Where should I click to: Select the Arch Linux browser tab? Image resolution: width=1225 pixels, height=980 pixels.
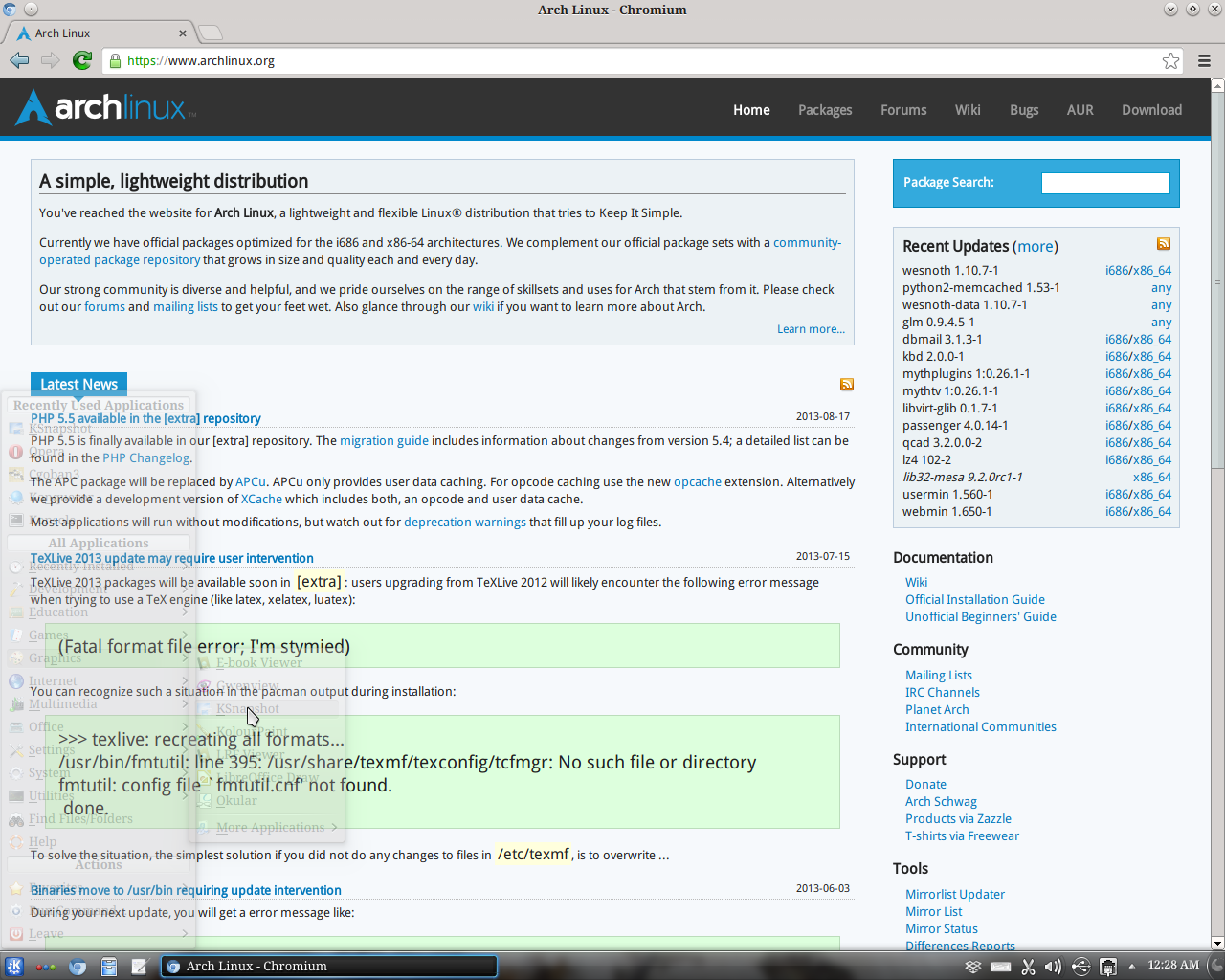100,33
